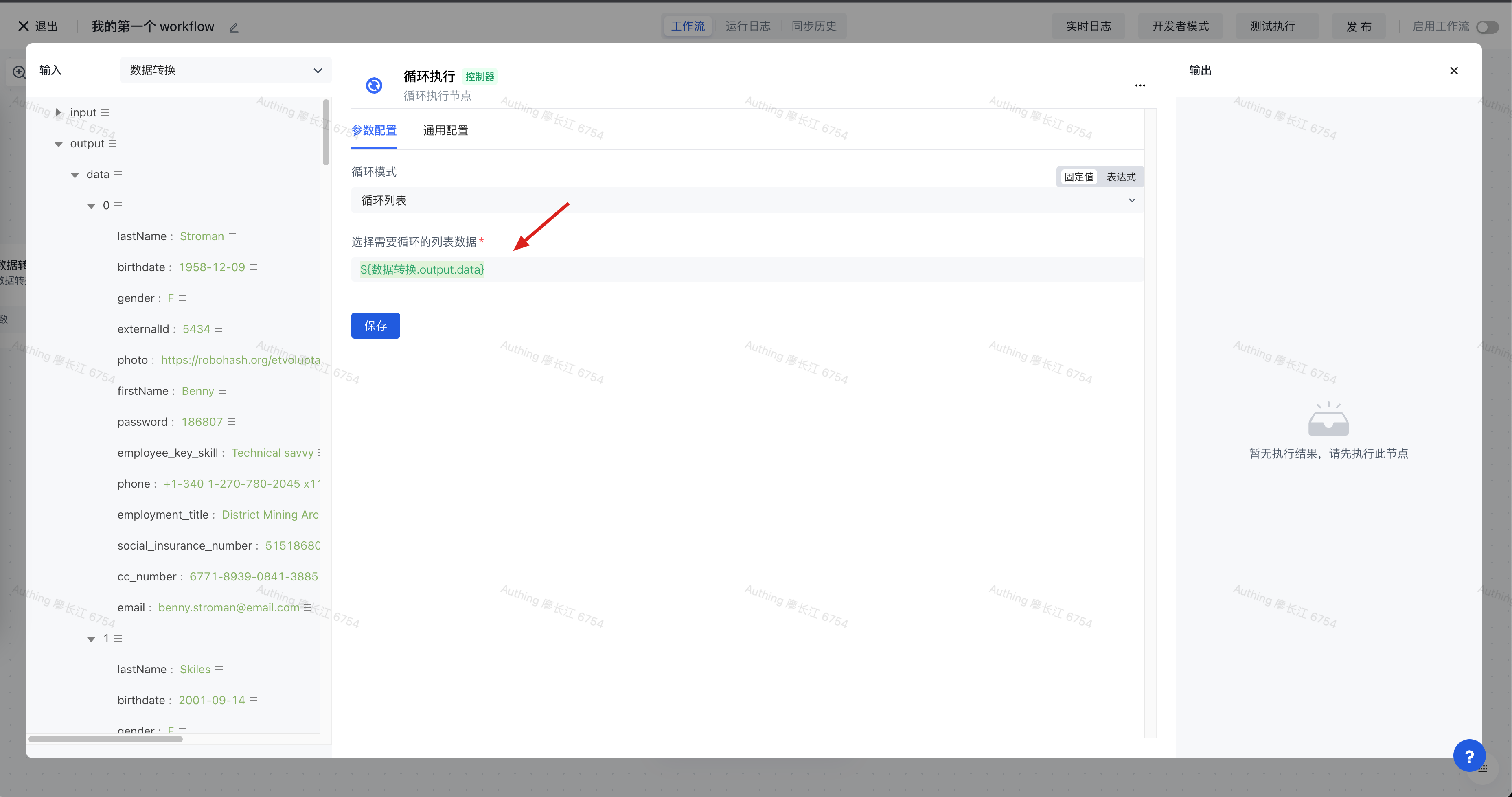Click the blue help question mark button
The width and height of the screenshot is (1512, 797).
click(x=1469, y=756)
